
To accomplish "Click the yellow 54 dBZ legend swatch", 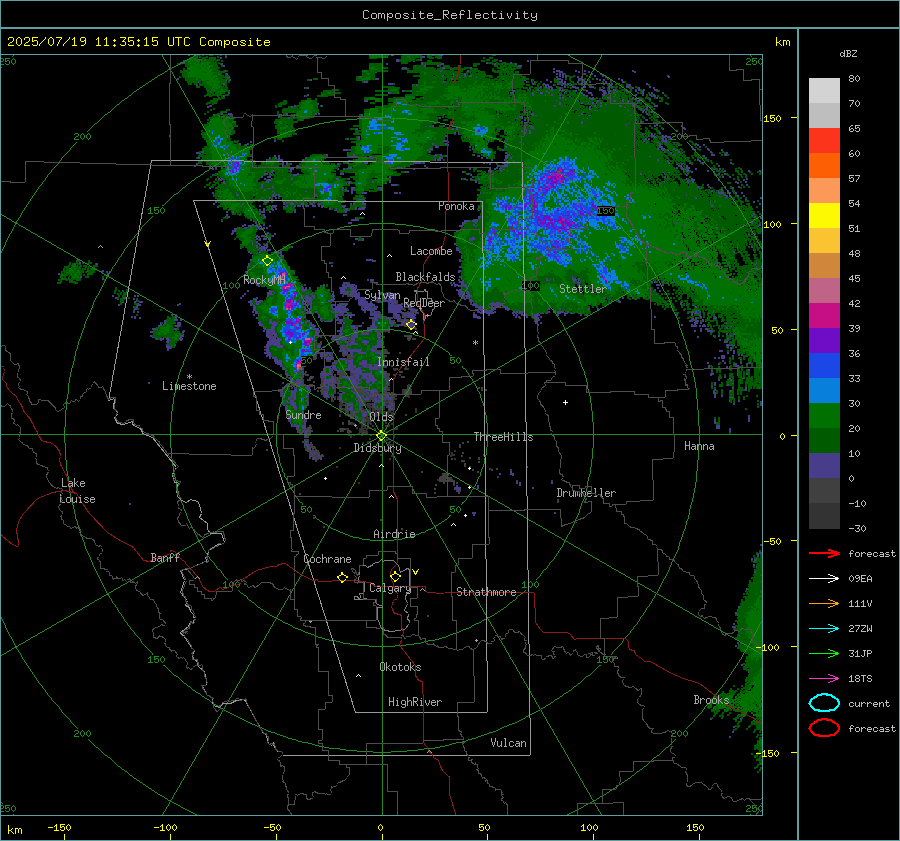I will pos(824,215).
